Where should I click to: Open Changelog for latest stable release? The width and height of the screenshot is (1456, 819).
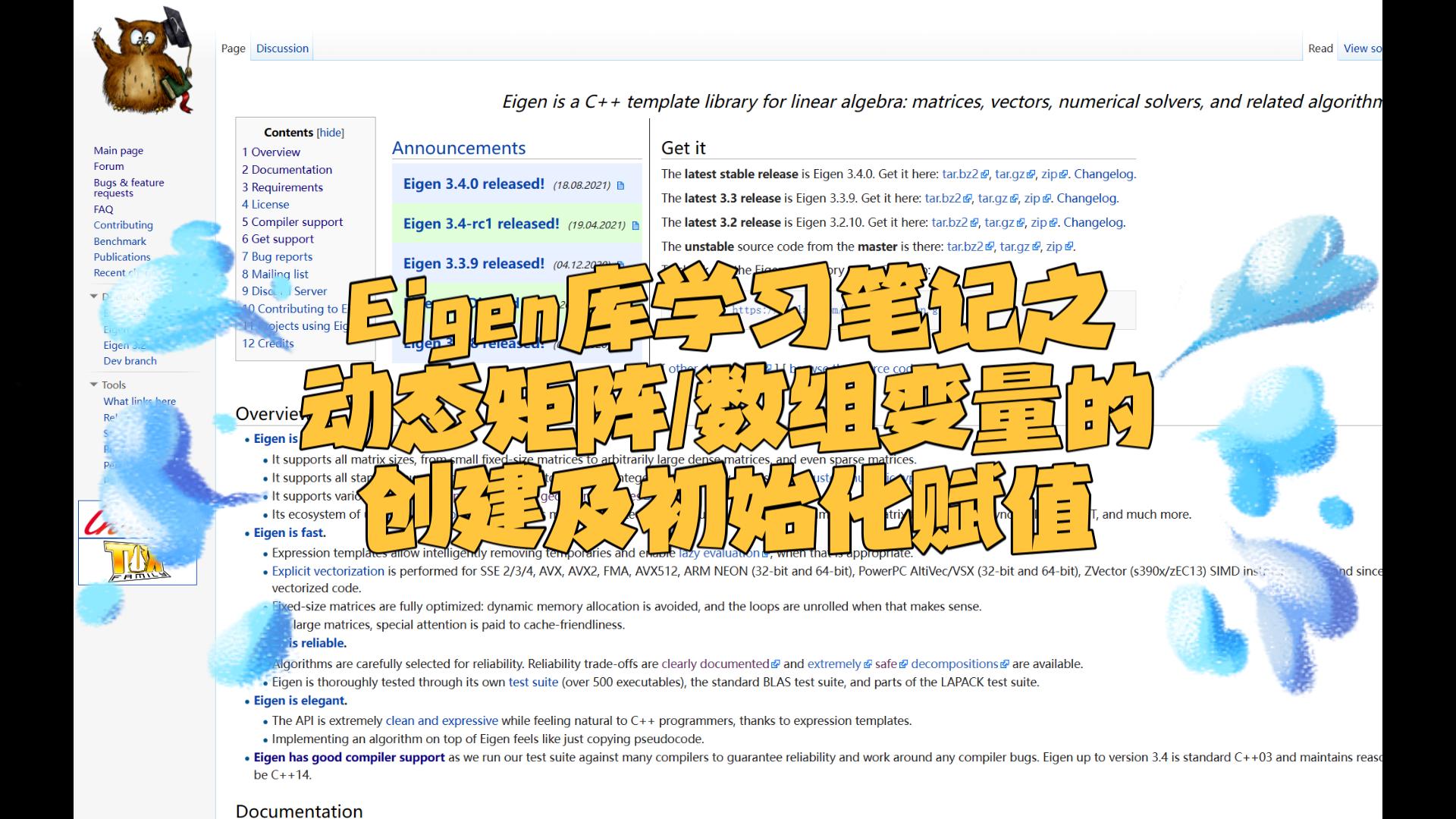click(x=1104, y=174)
